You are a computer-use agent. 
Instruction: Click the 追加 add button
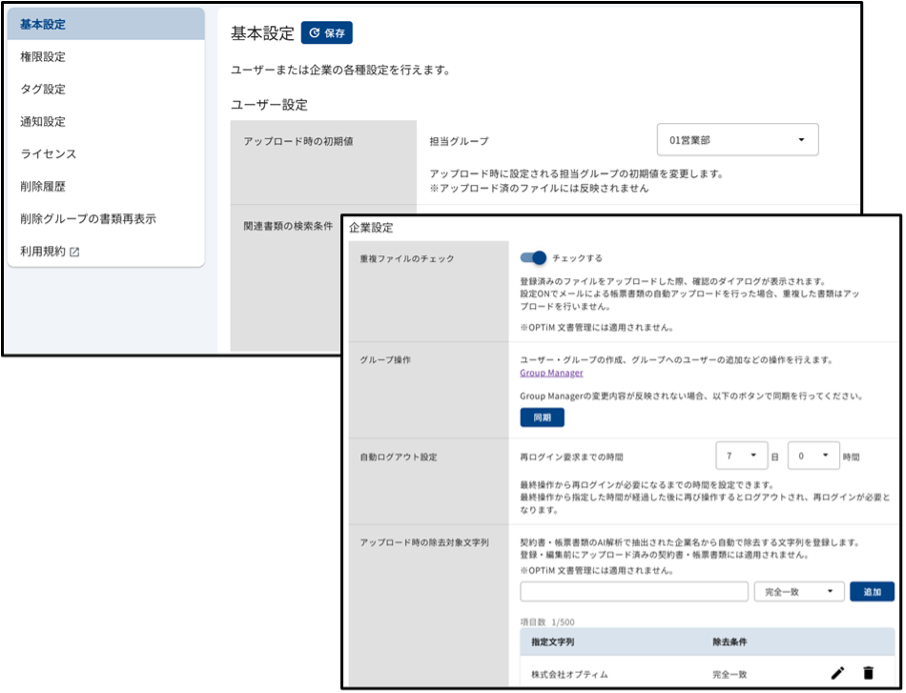click(871, 592)
